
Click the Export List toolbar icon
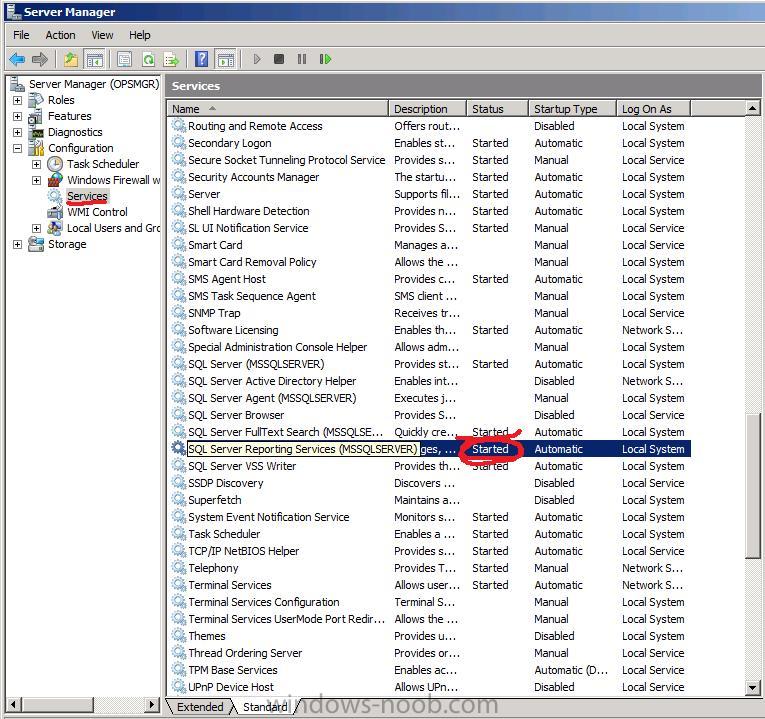(171, 60)
